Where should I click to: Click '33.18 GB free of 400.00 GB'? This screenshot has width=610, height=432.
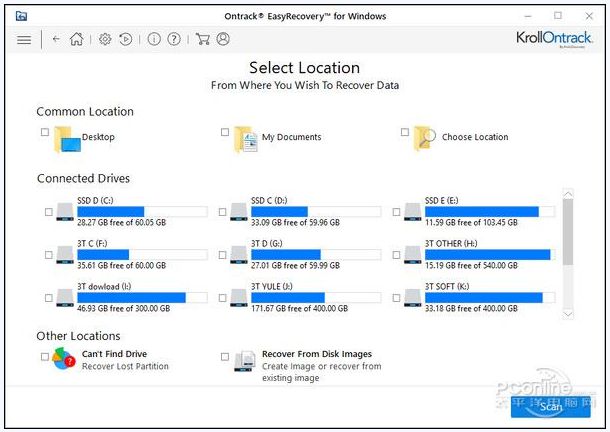point(471,308)
